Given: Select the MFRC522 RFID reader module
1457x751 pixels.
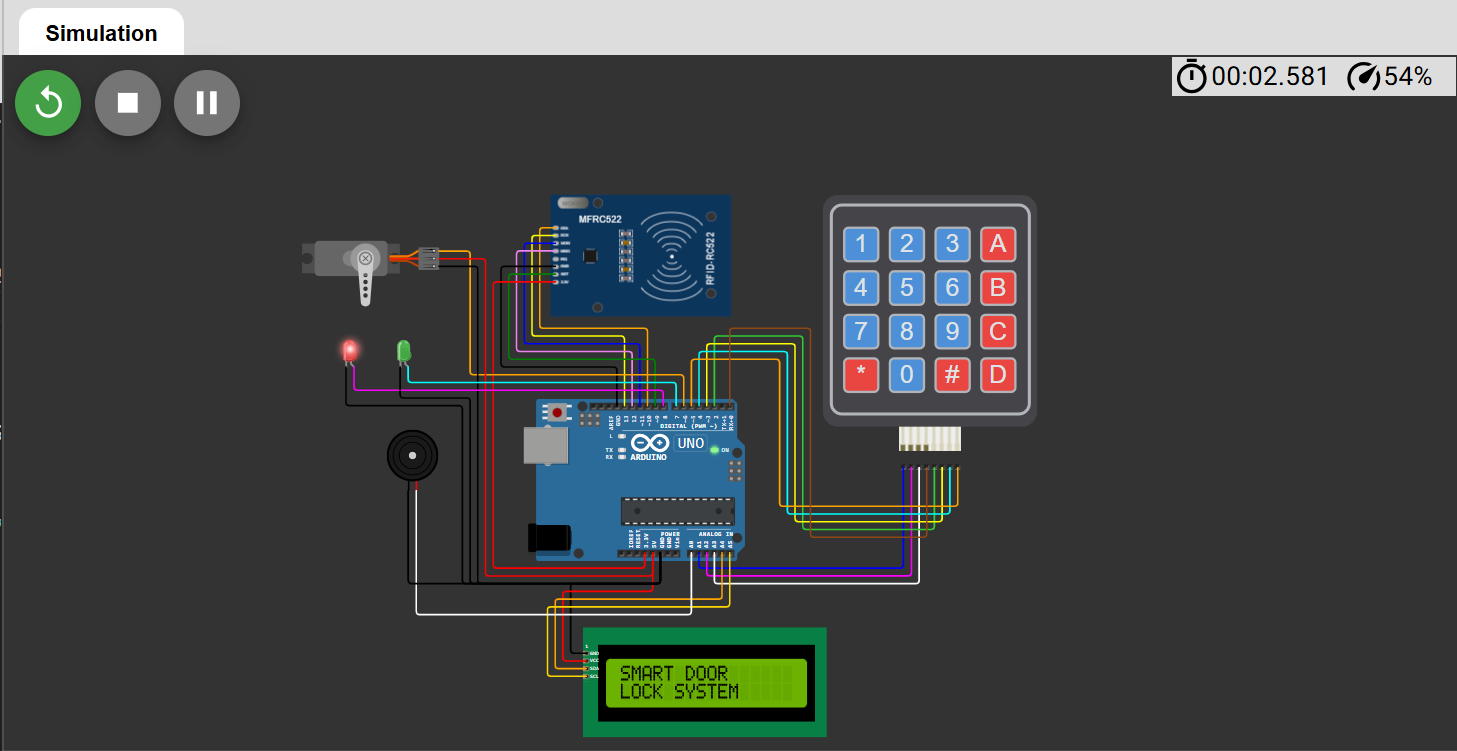Looking at the screenshot, I should click(x=641, y=255).
